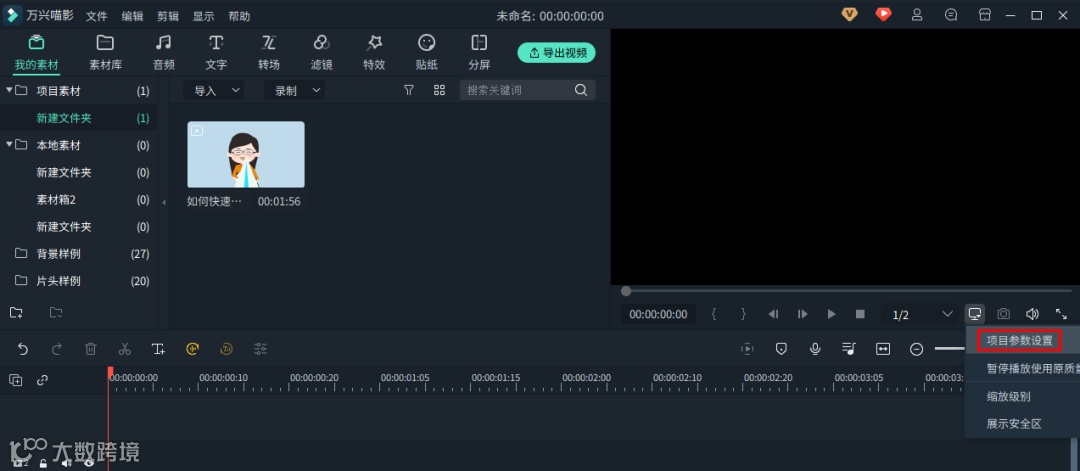Play the preview with the play button

click(831, 314)
